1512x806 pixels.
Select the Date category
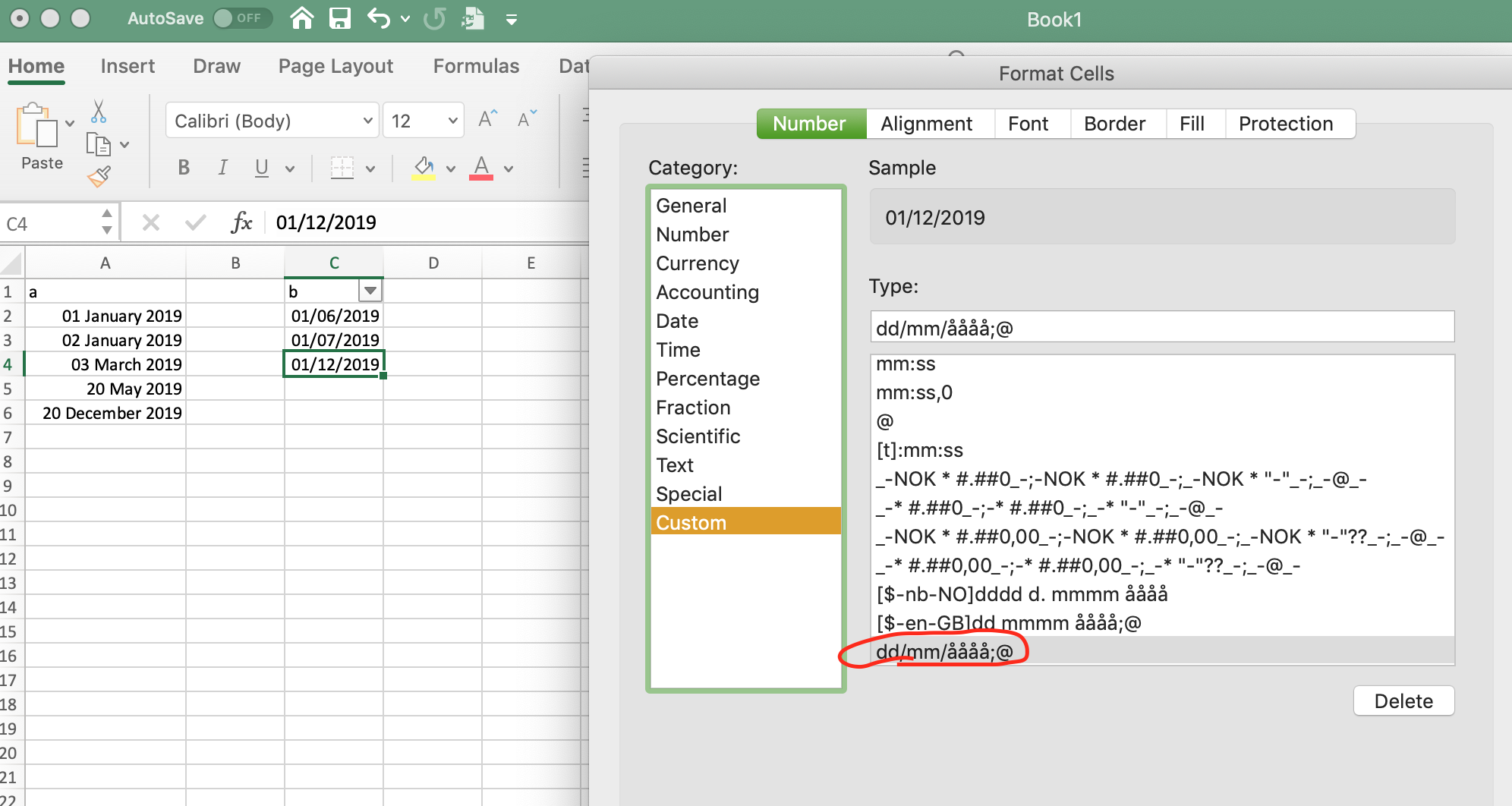(x=745, y=321)
